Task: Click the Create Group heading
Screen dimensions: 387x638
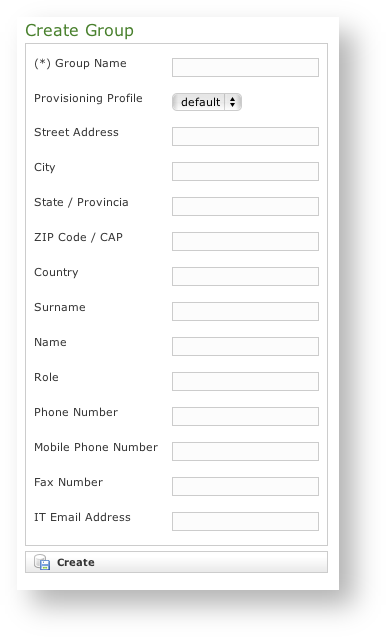Action: point(79,31)
